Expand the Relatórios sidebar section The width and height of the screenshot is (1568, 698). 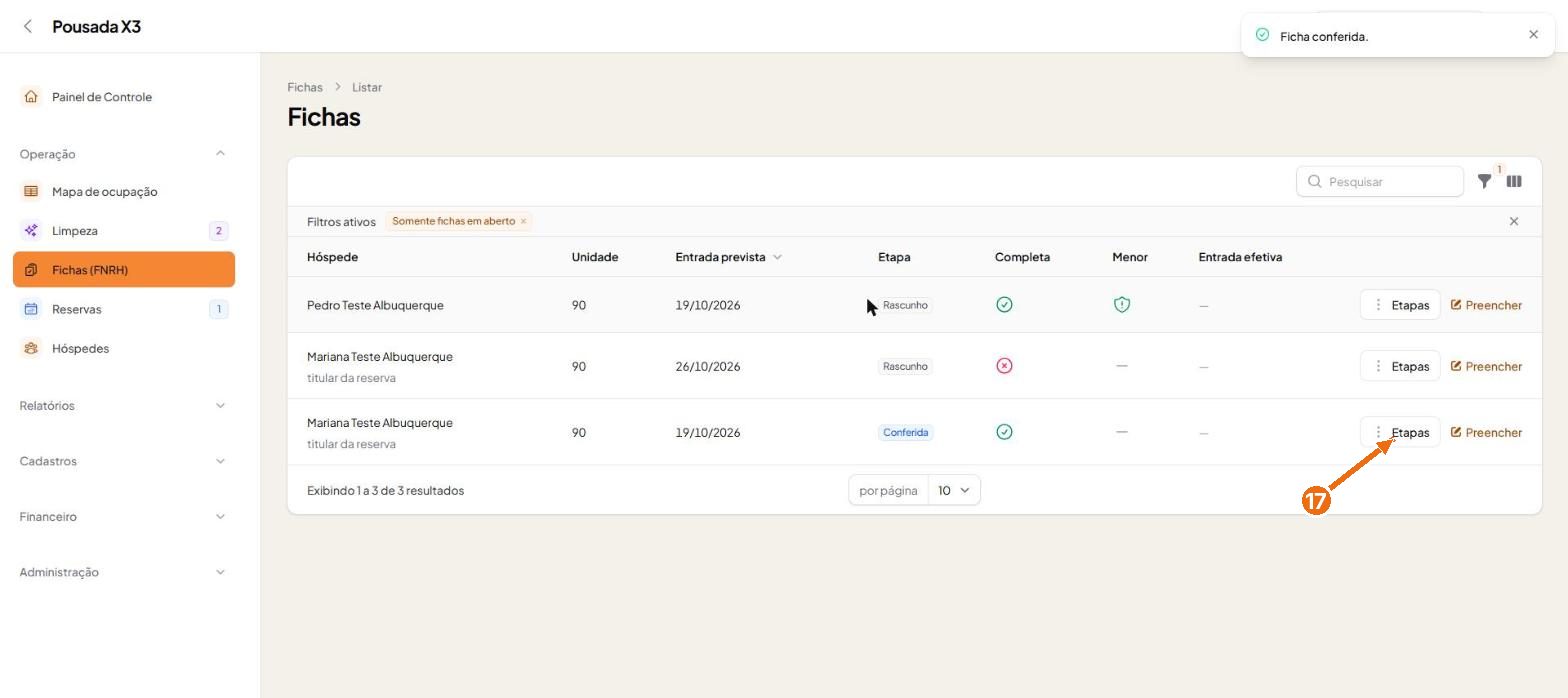[x=220, y=406]
